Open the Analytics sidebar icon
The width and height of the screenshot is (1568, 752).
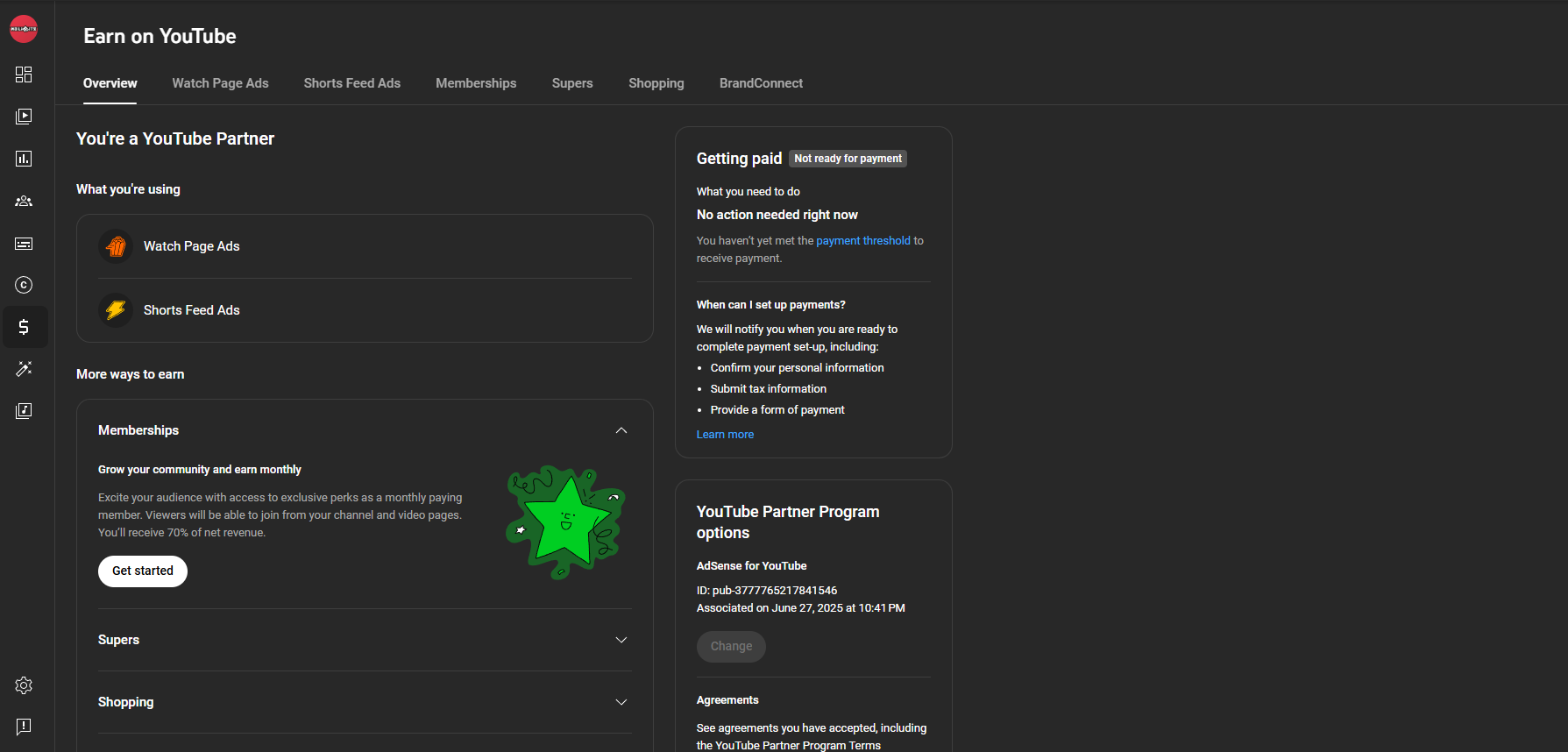[x=24, y=159]
